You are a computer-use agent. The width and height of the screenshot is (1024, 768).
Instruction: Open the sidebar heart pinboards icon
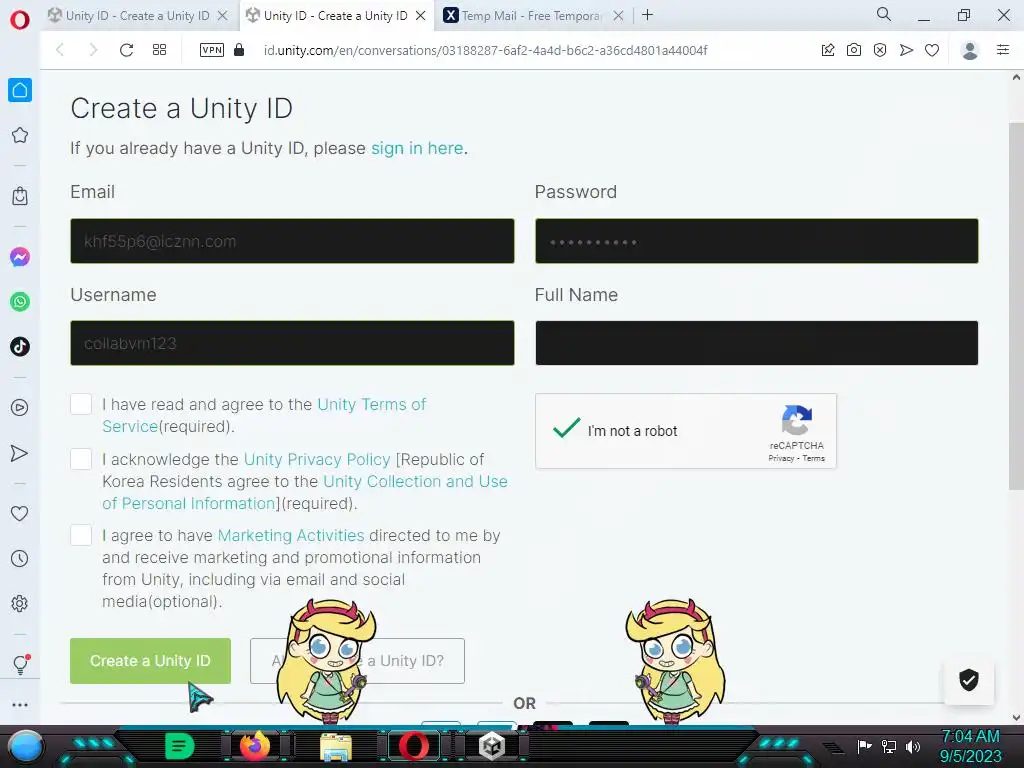tap(20, 513)
